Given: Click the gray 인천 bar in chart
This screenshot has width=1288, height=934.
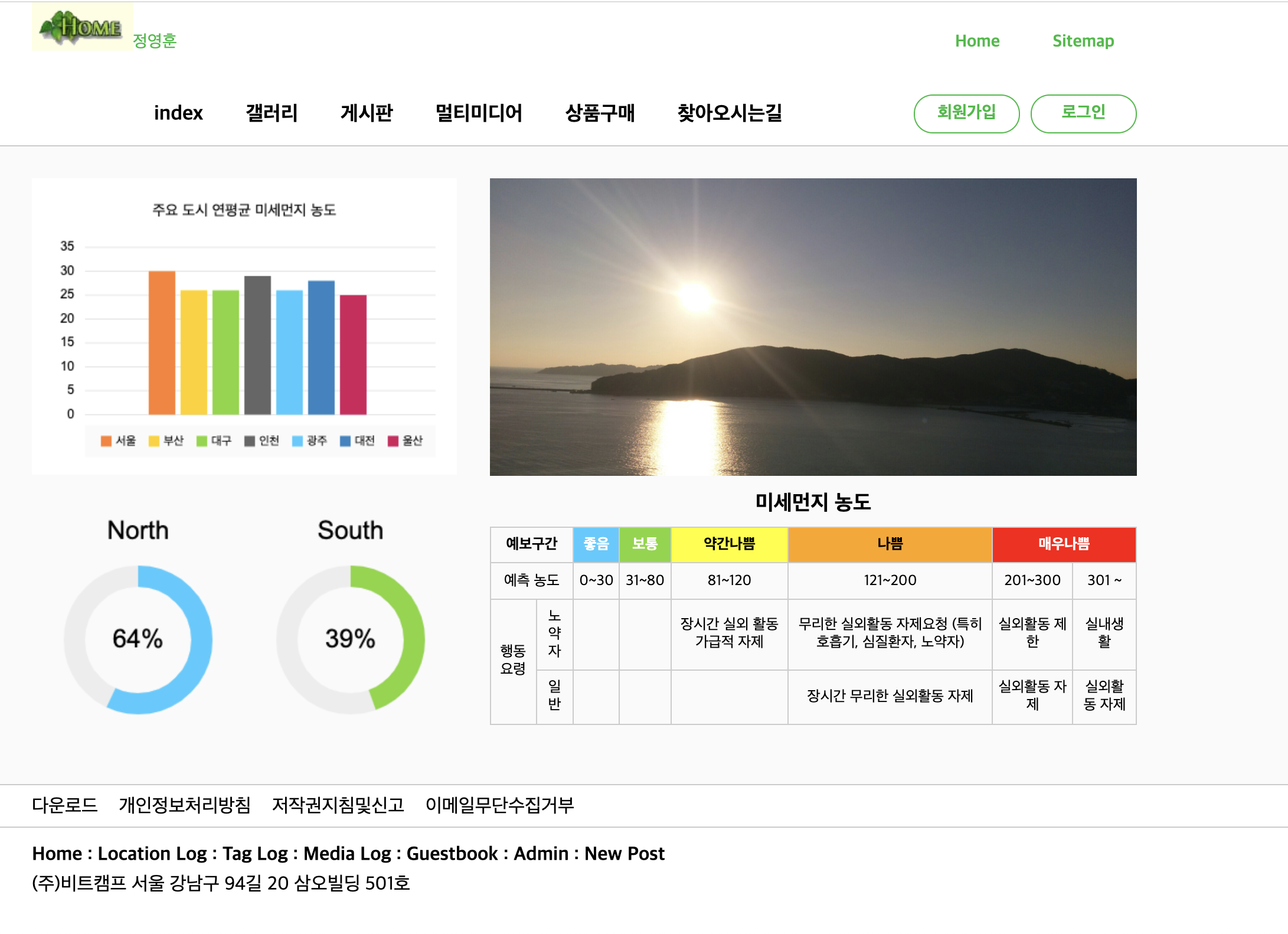Looking at the screenshot, I should pyautogui.click(x=257, y=345).
